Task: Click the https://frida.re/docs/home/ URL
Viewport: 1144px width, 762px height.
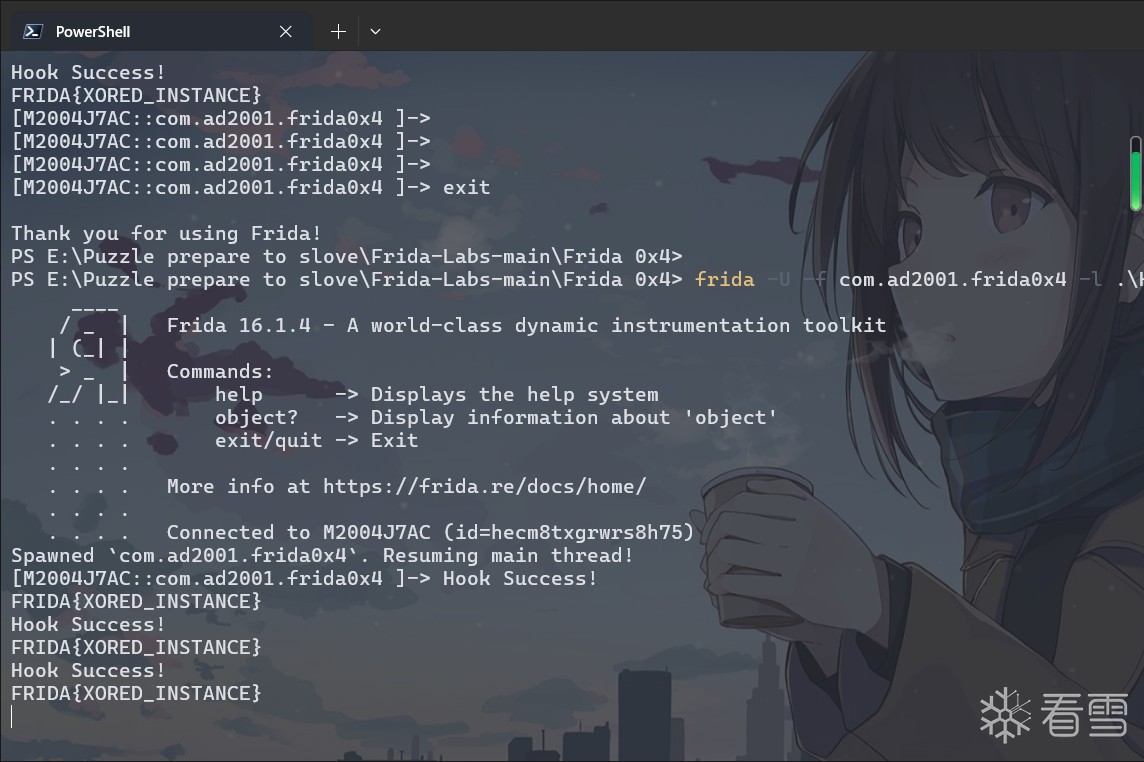Action: coord(484,486)
